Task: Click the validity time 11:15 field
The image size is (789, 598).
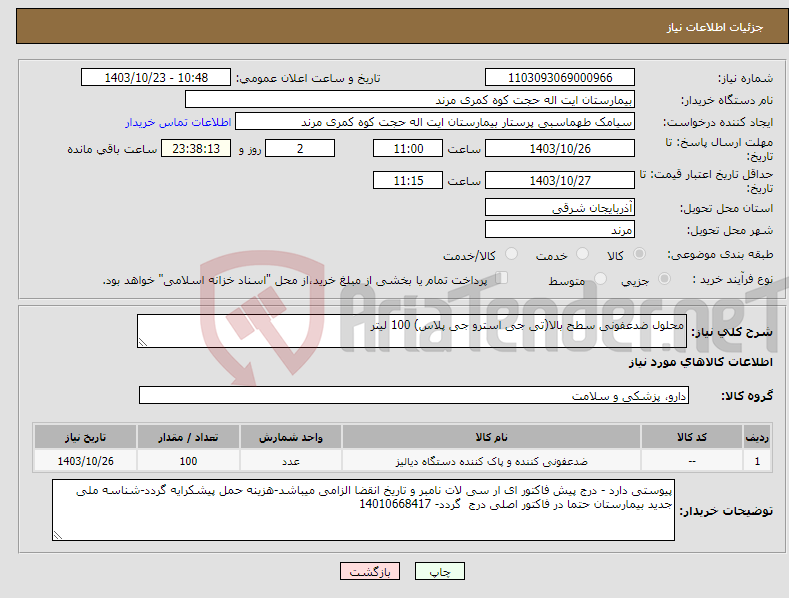Action: tap(408, 180)
